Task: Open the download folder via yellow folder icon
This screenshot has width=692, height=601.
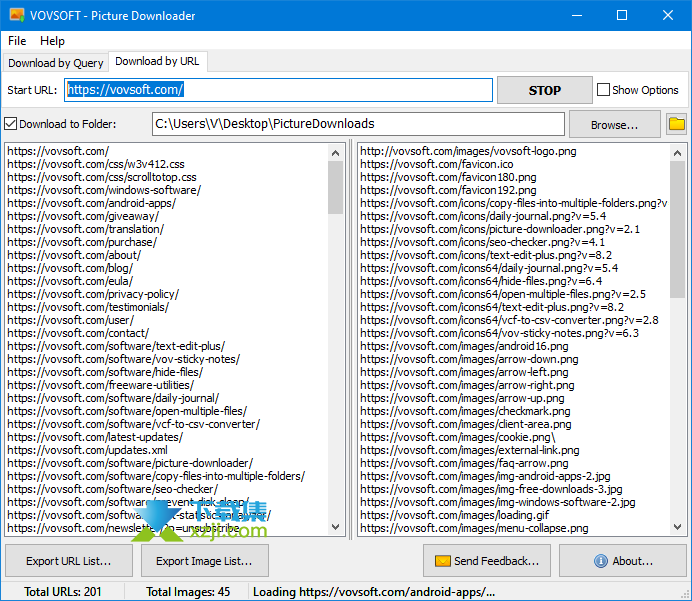Action: (x=677, y=124)
